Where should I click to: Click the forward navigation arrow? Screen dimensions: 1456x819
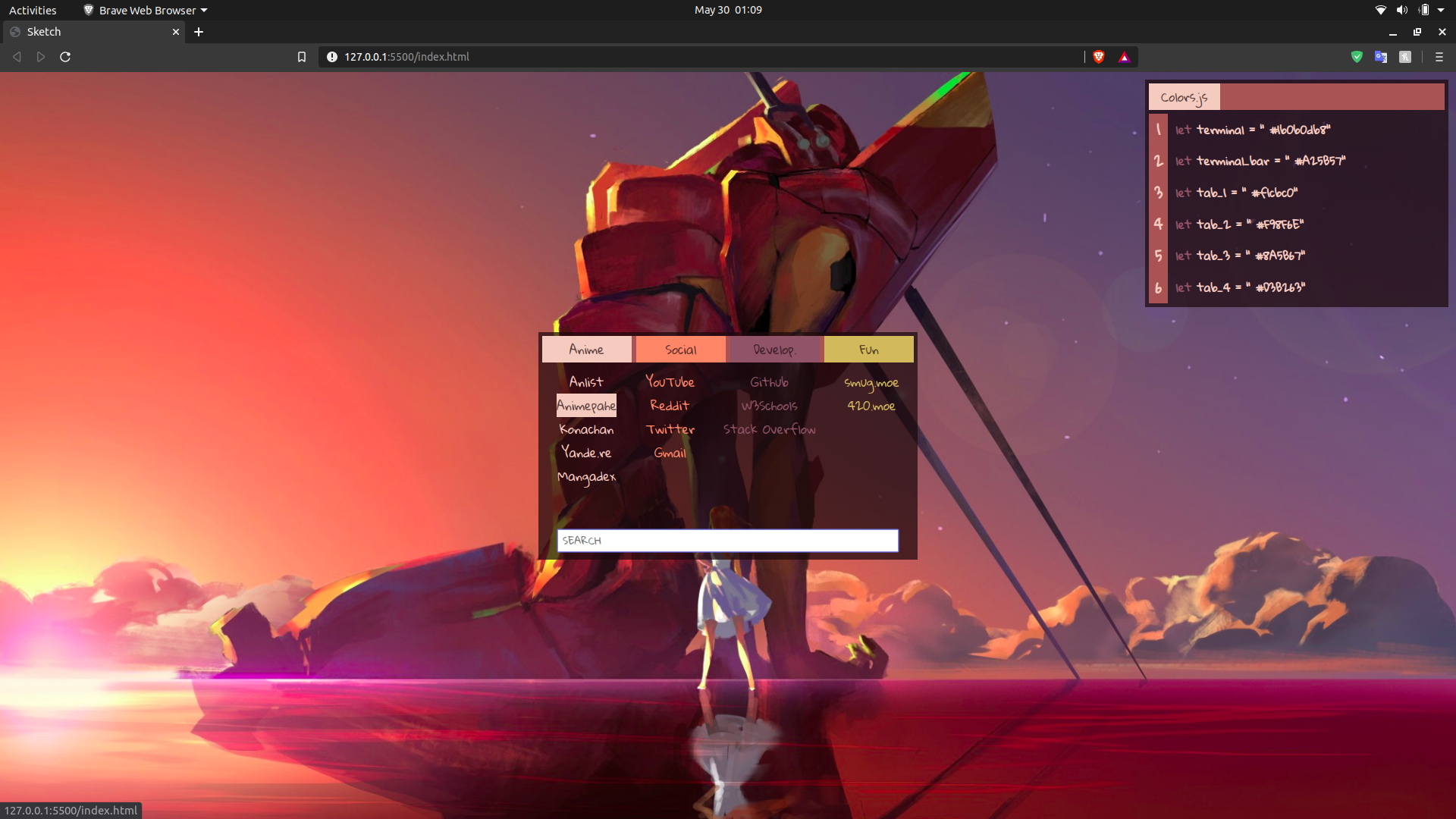click(x=40, y=56)
